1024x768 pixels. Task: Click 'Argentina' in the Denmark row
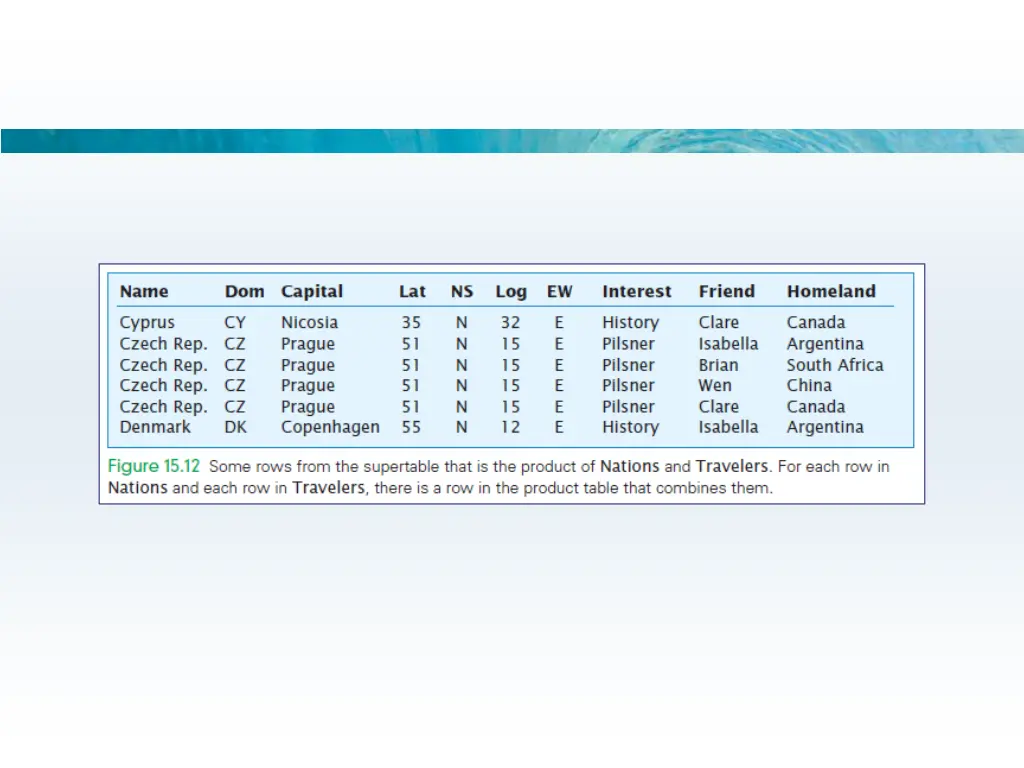(x=825, y=428)
